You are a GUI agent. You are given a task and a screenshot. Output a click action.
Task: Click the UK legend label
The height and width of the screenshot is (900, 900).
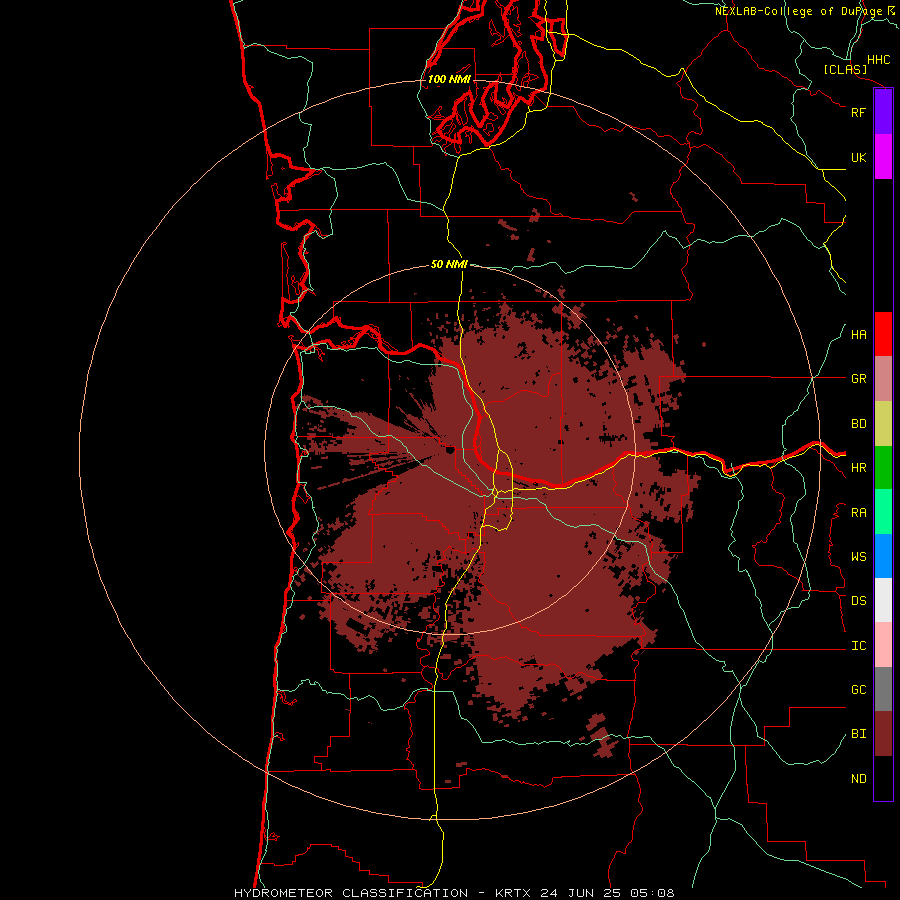tap(858, 157)
